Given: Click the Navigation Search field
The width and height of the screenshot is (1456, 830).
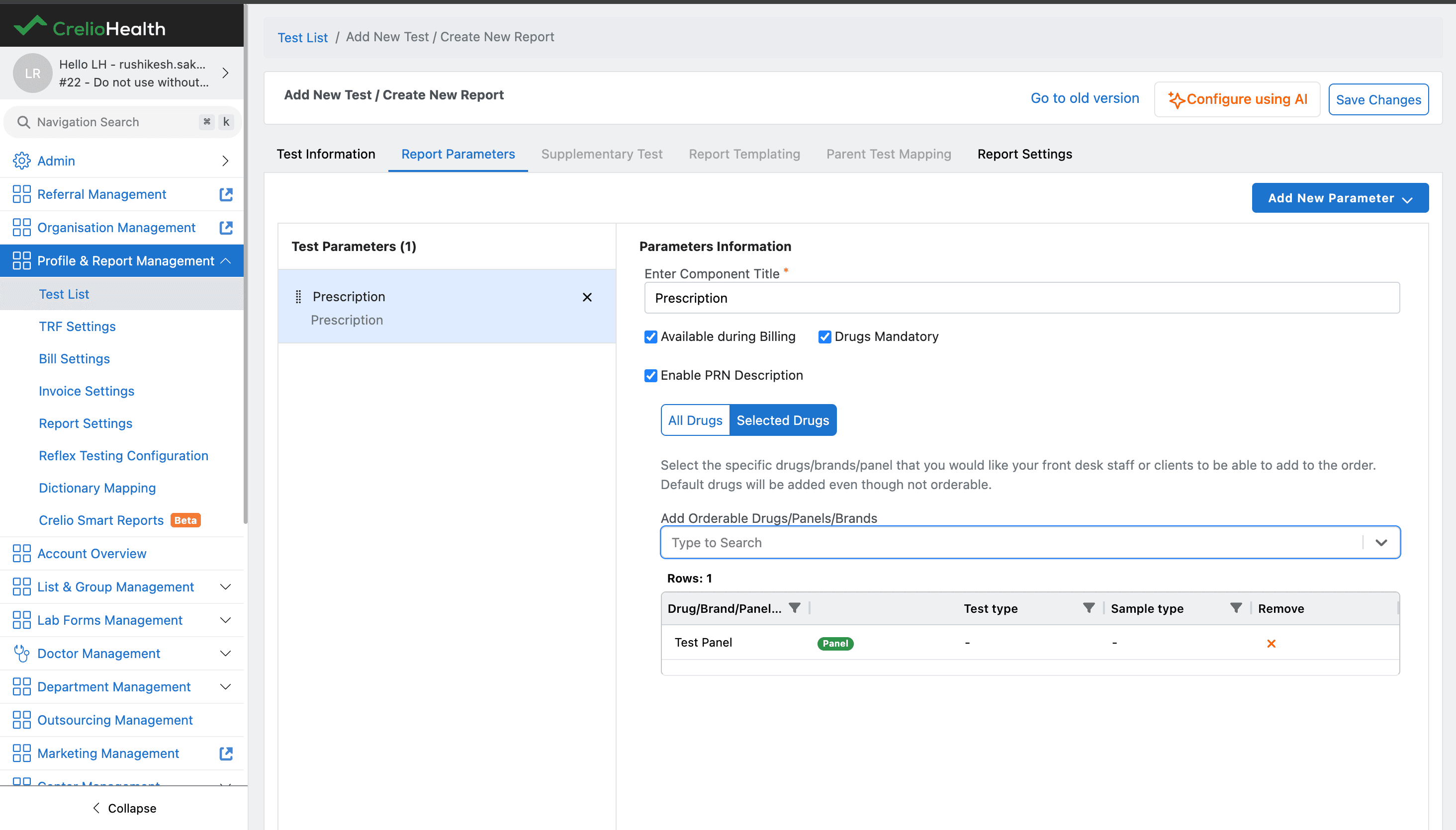Looking at the screenshot, I should 123,122.
